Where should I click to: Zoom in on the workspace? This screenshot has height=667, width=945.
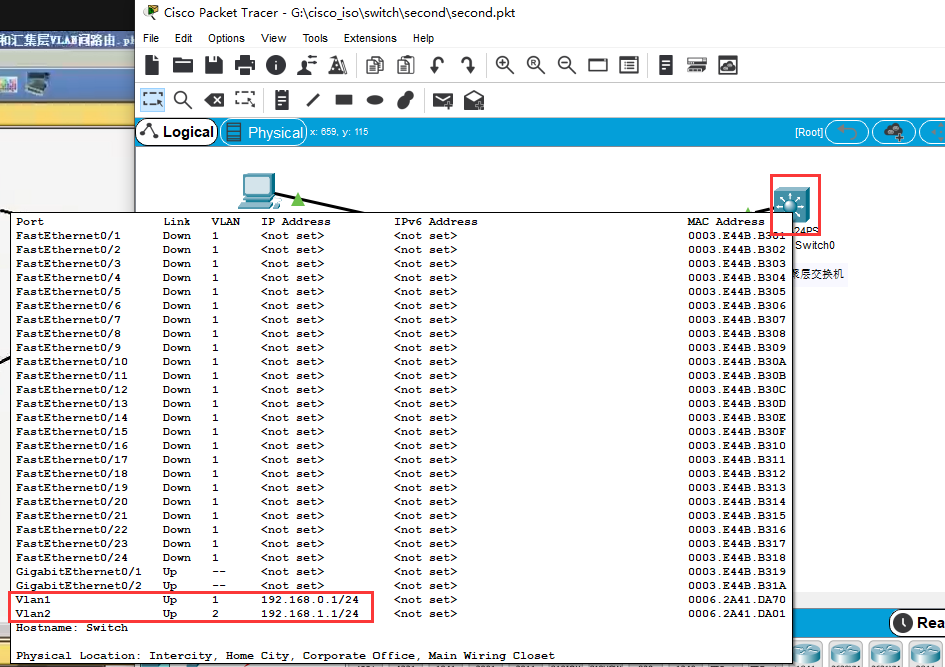(504, 65)
